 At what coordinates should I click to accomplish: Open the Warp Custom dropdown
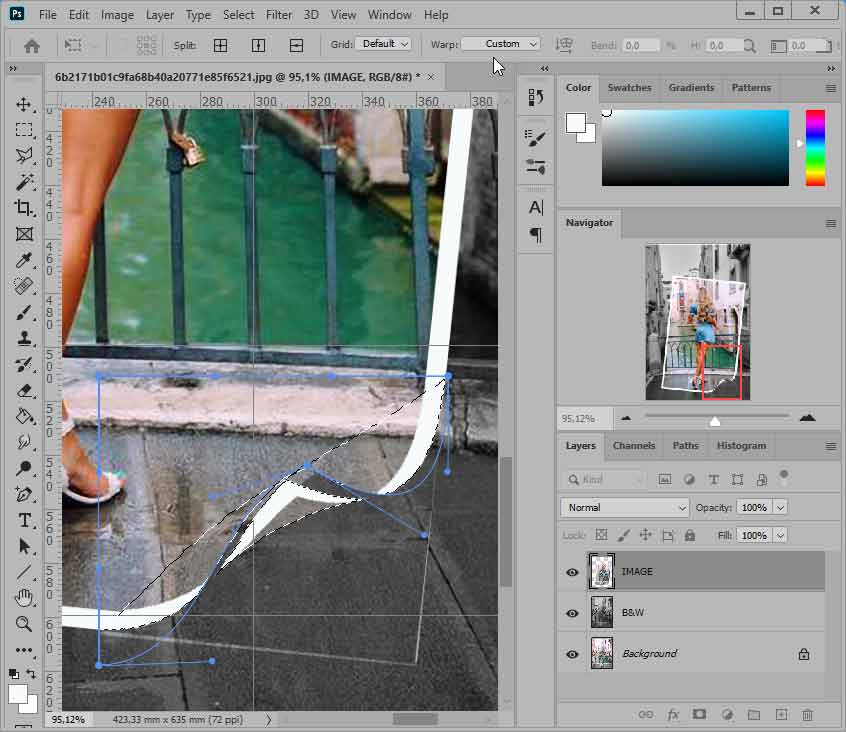501,44
